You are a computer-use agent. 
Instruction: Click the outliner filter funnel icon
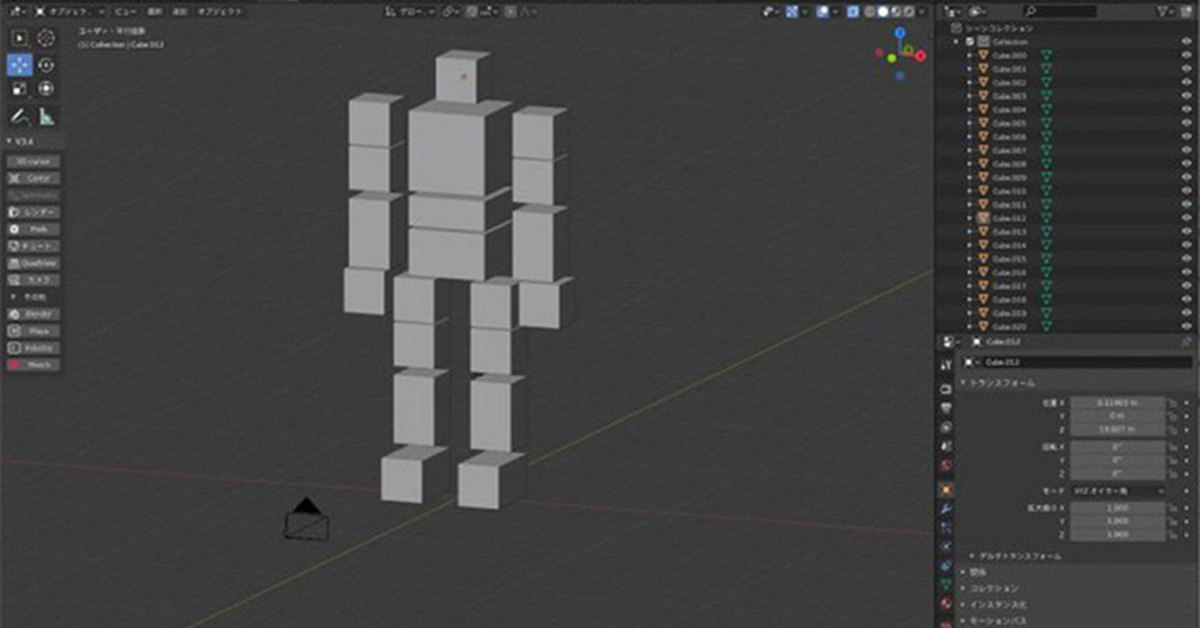1164,11
